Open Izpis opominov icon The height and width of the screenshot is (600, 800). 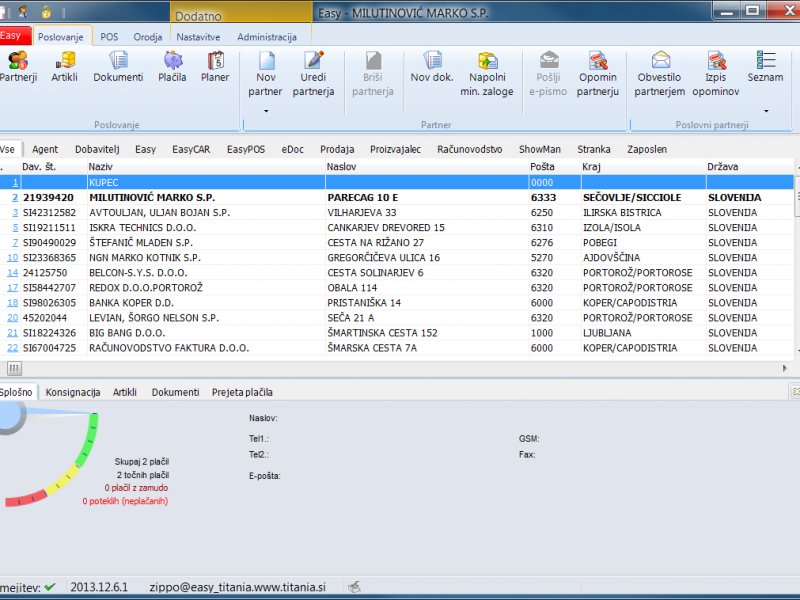pyautogui.click(x=716, y=61)
